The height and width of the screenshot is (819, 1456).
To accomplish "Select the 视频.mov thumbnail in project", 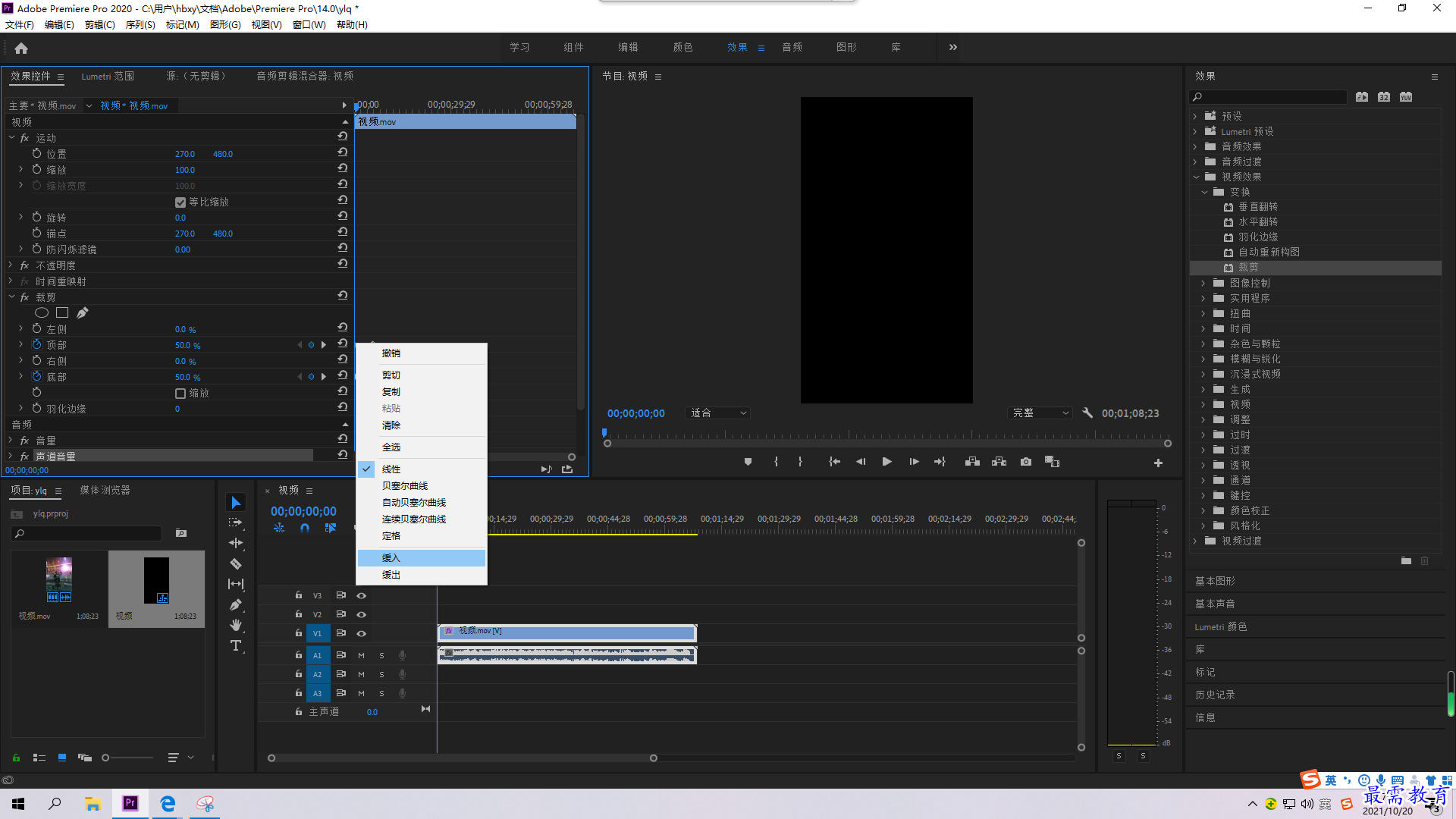I will point(59,580).
